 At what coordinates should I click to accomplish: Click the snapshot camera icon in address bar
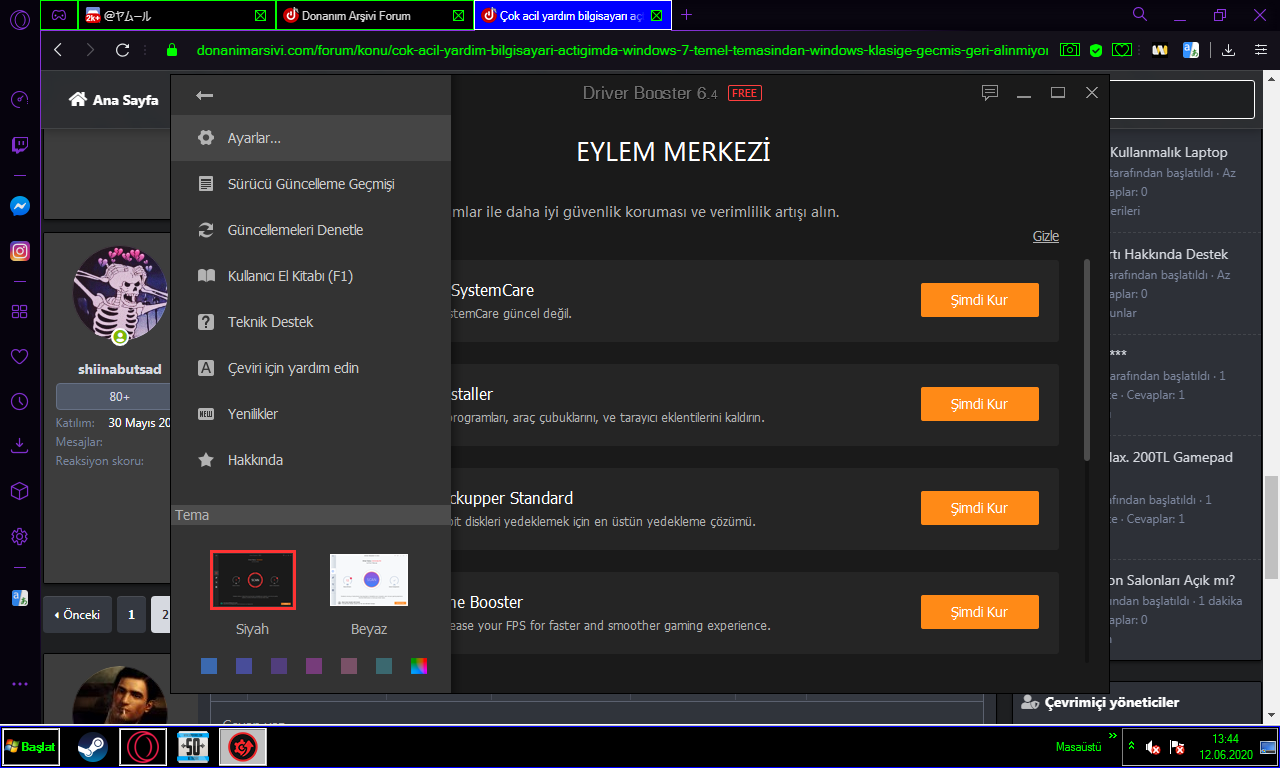(1070, 49)
